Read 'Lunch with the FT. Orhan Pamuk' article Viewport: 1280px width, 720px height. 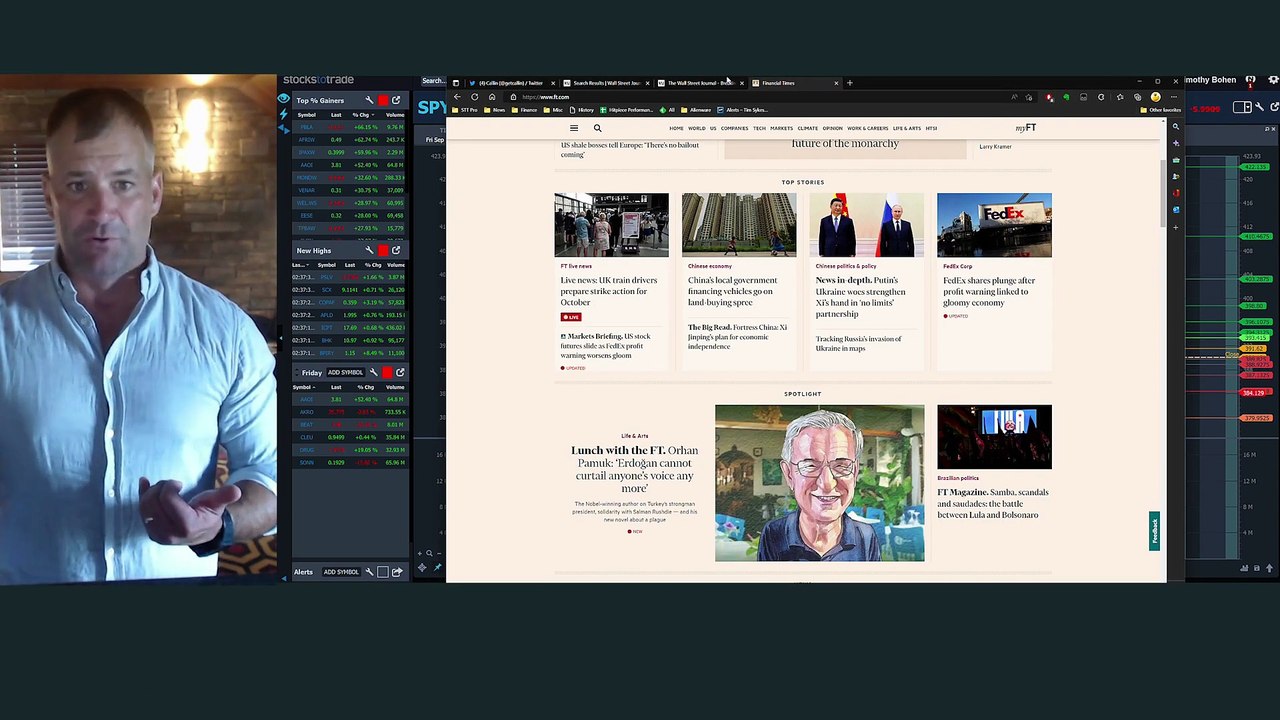point(634,469)
